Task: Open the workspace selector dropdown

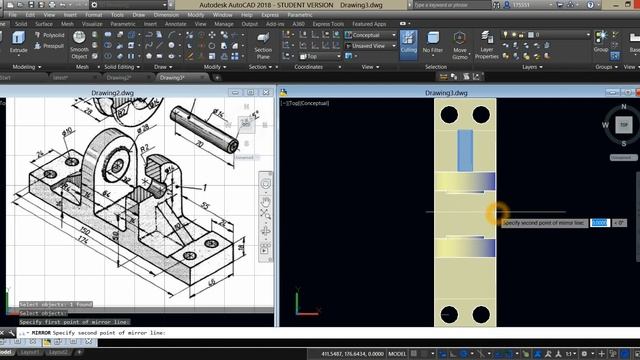Action: pos(129,5)
